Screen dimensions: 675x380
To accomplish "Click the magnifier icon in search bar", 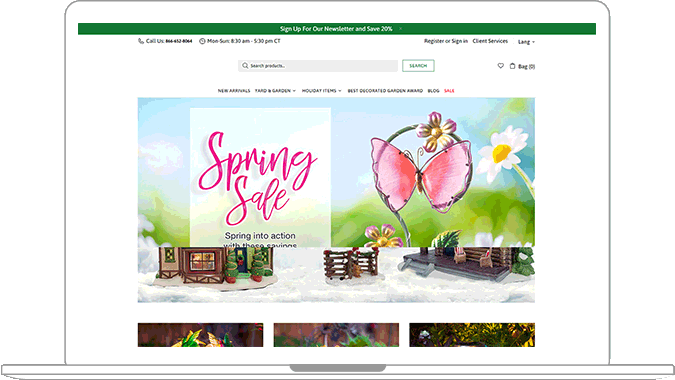I will coord(245,66).
